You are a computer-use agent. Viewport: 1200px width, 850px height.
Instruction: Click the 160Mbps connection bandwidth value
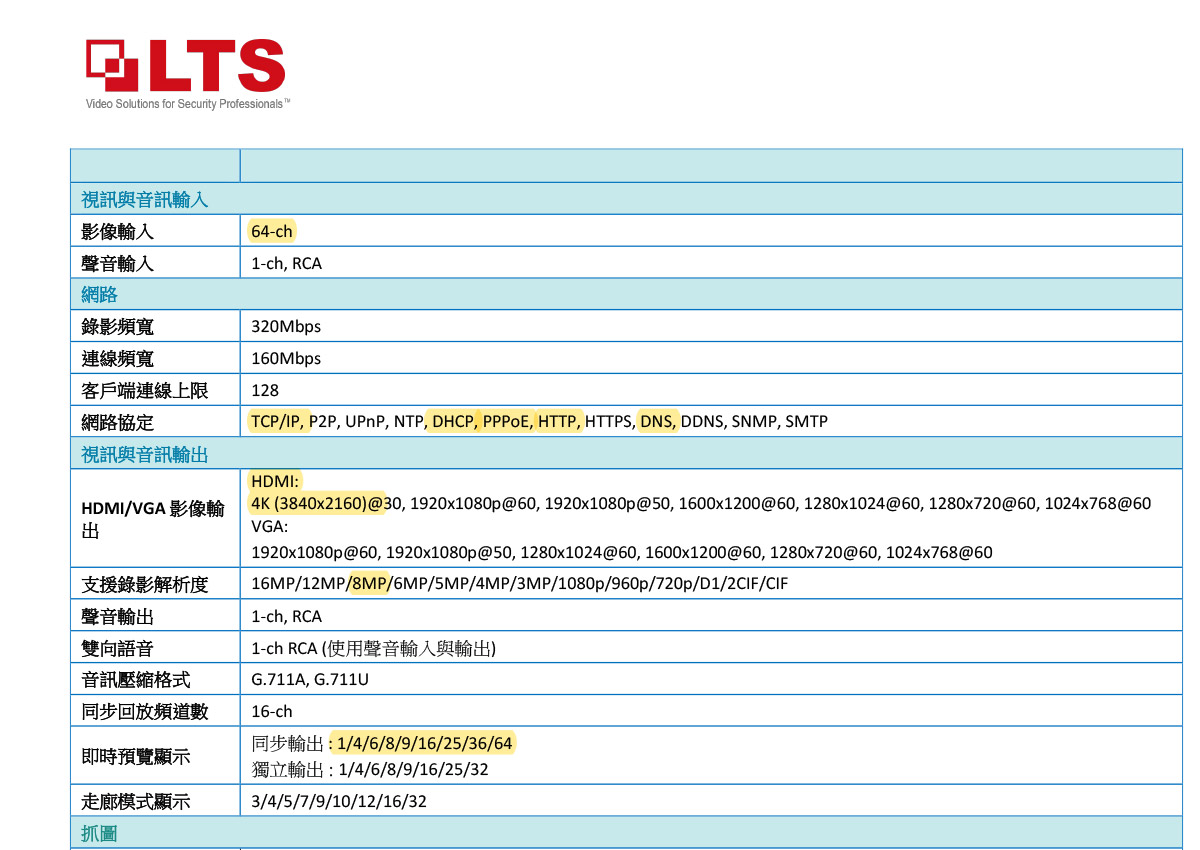pyautogui.click(x=286, y=359)
